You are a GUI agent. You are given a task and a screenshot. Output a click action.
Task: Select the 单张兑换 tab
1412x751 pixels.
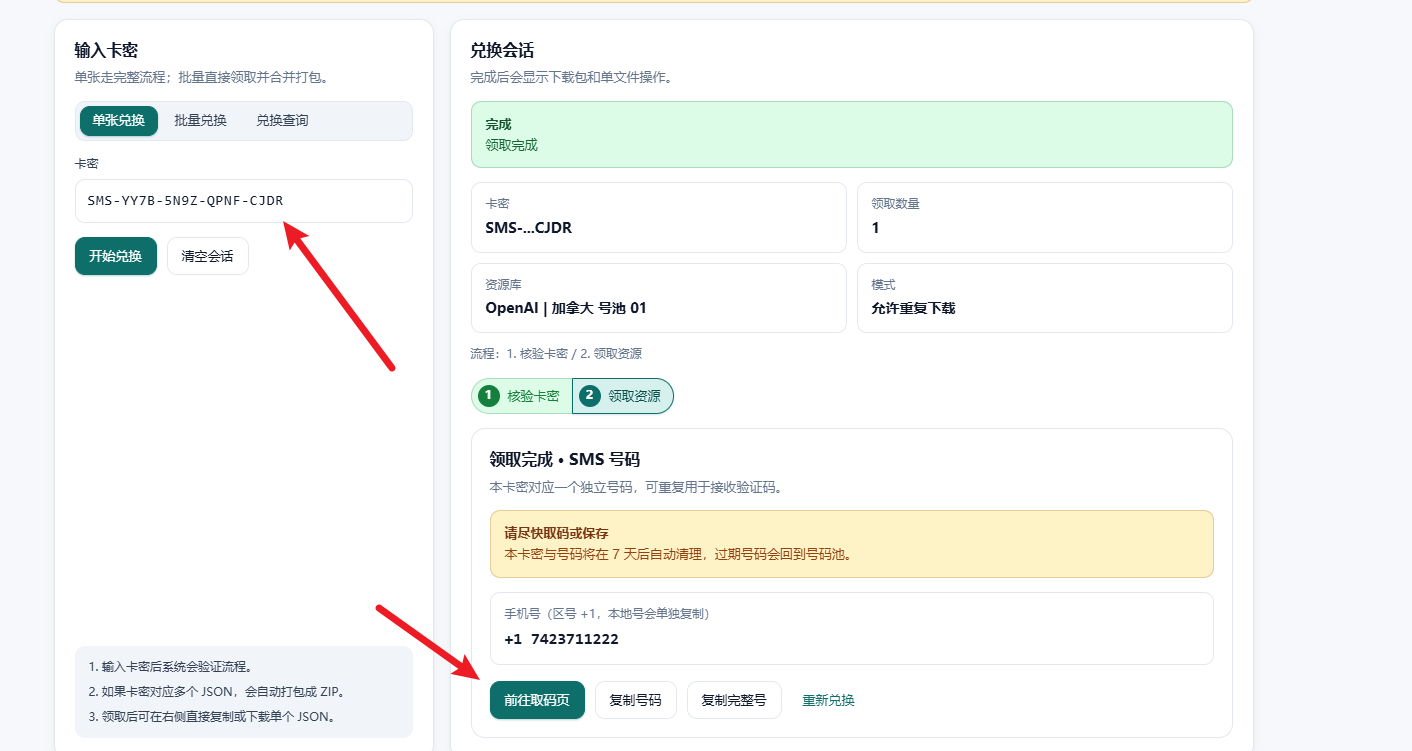[x=119, y=121]
